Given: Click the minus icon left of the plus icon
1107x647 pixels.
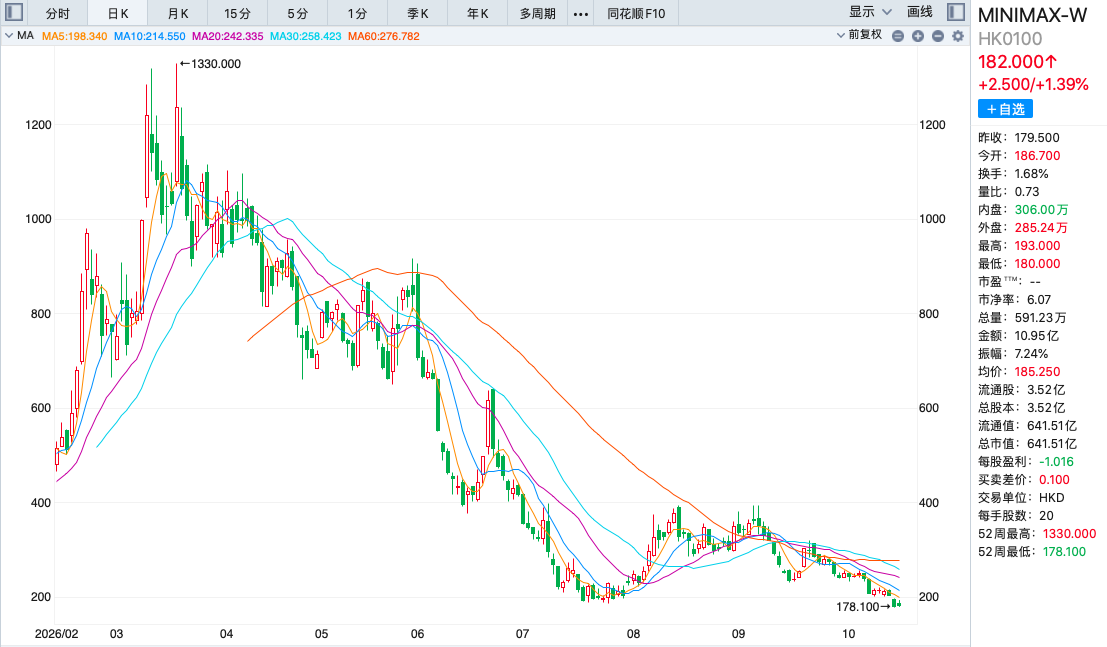Looking at the screenshot, I should click(x=898, y=36).
